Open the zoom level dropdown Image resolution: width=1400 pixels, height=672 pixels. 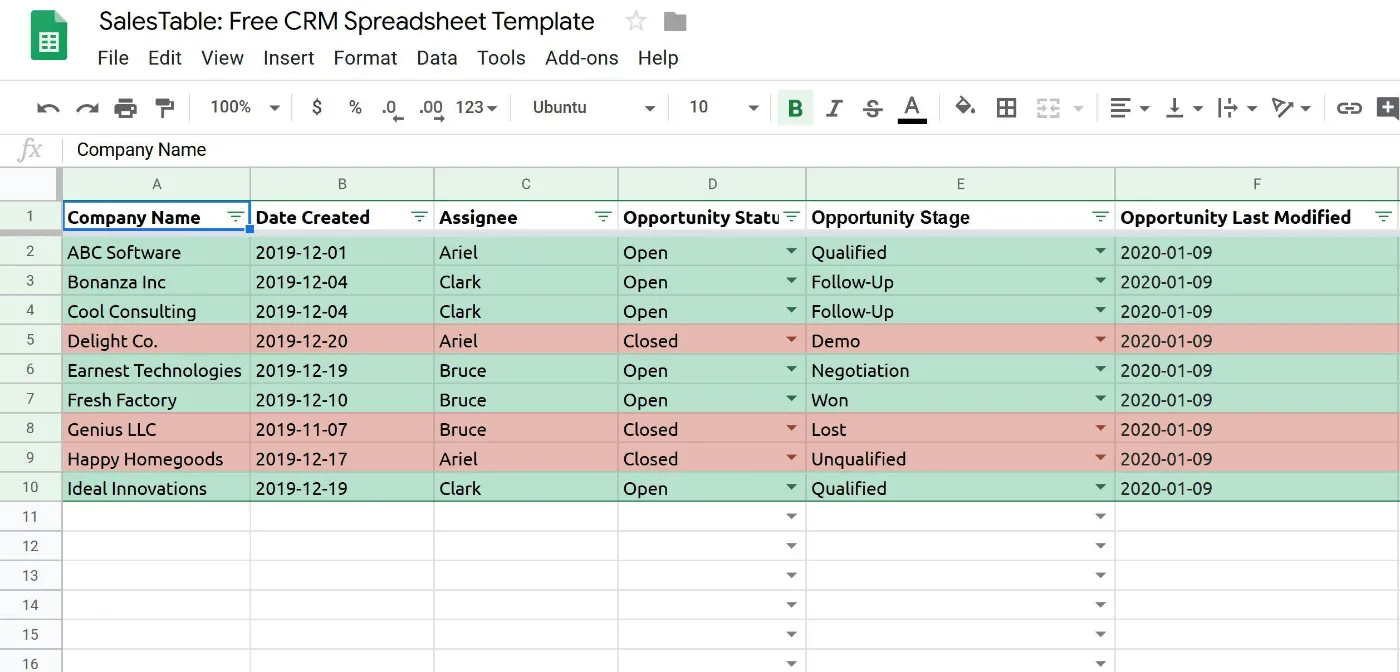(x=241, y=107)
